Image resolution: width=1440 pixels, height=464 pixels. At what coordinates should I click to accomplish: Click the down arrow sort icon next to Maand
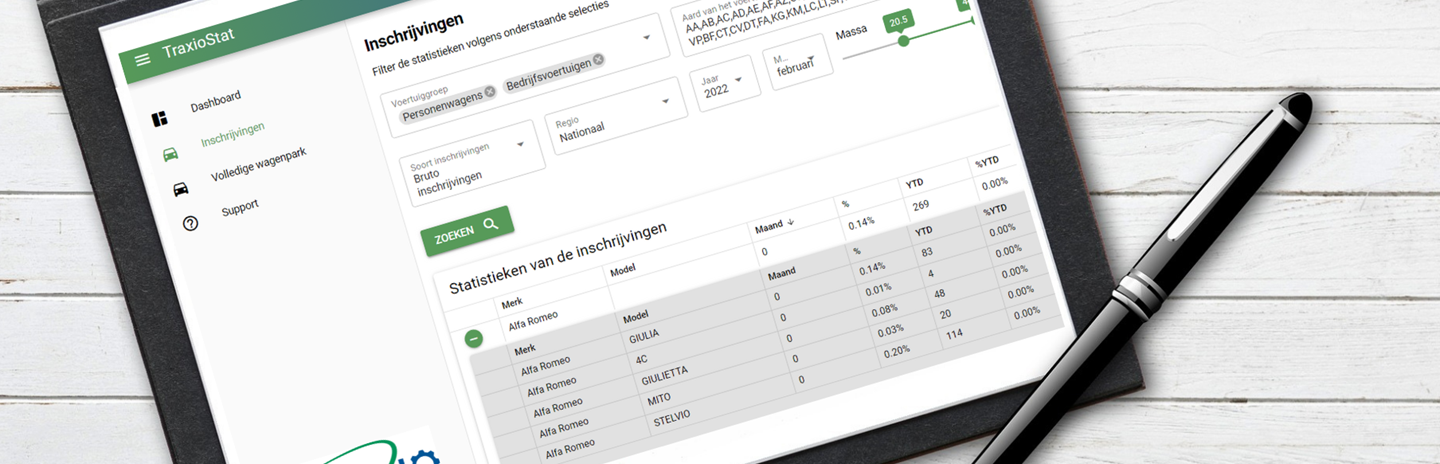790,224
